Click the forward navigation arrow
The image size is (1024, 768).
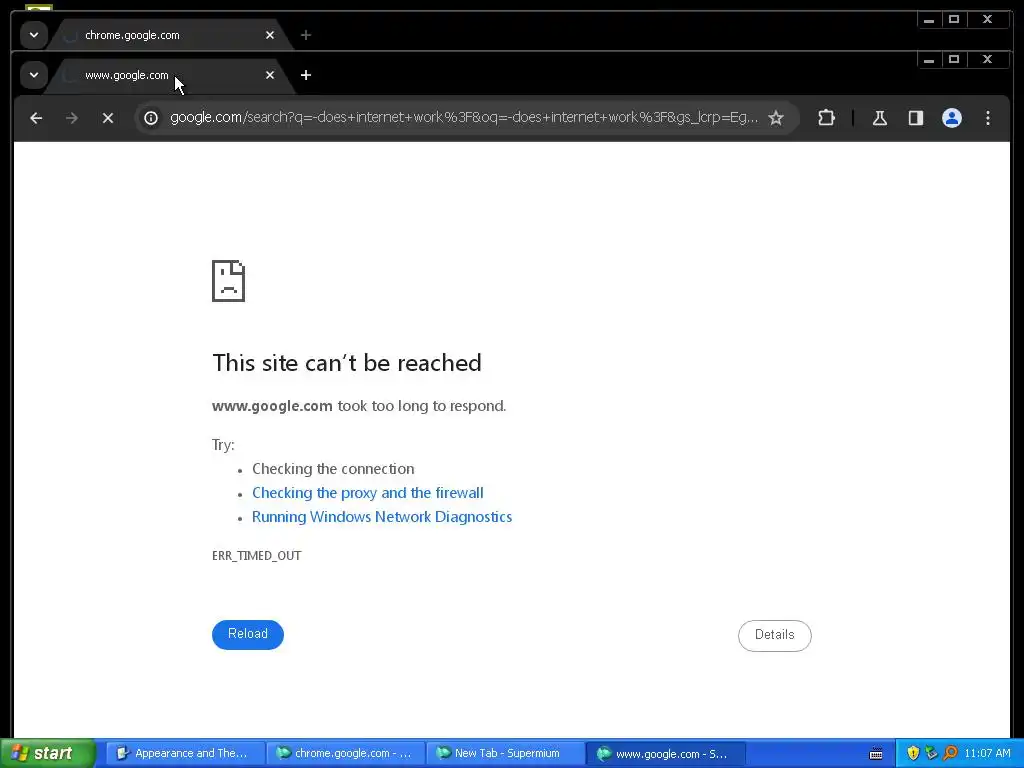coord(72,118)
